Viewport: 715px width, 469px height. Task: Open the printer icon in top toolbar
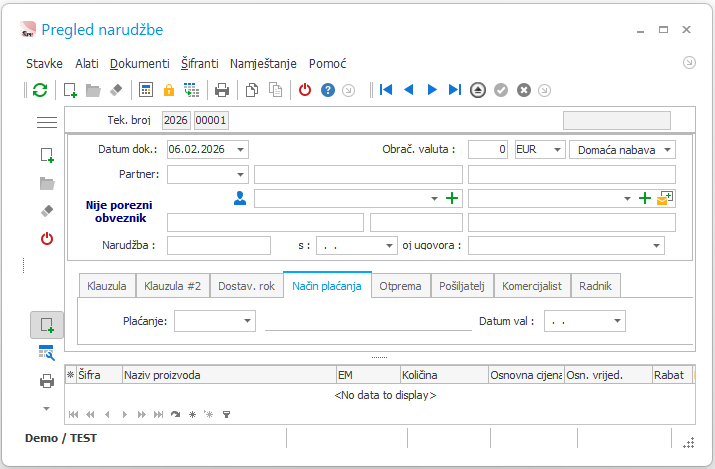click(222, 90)
